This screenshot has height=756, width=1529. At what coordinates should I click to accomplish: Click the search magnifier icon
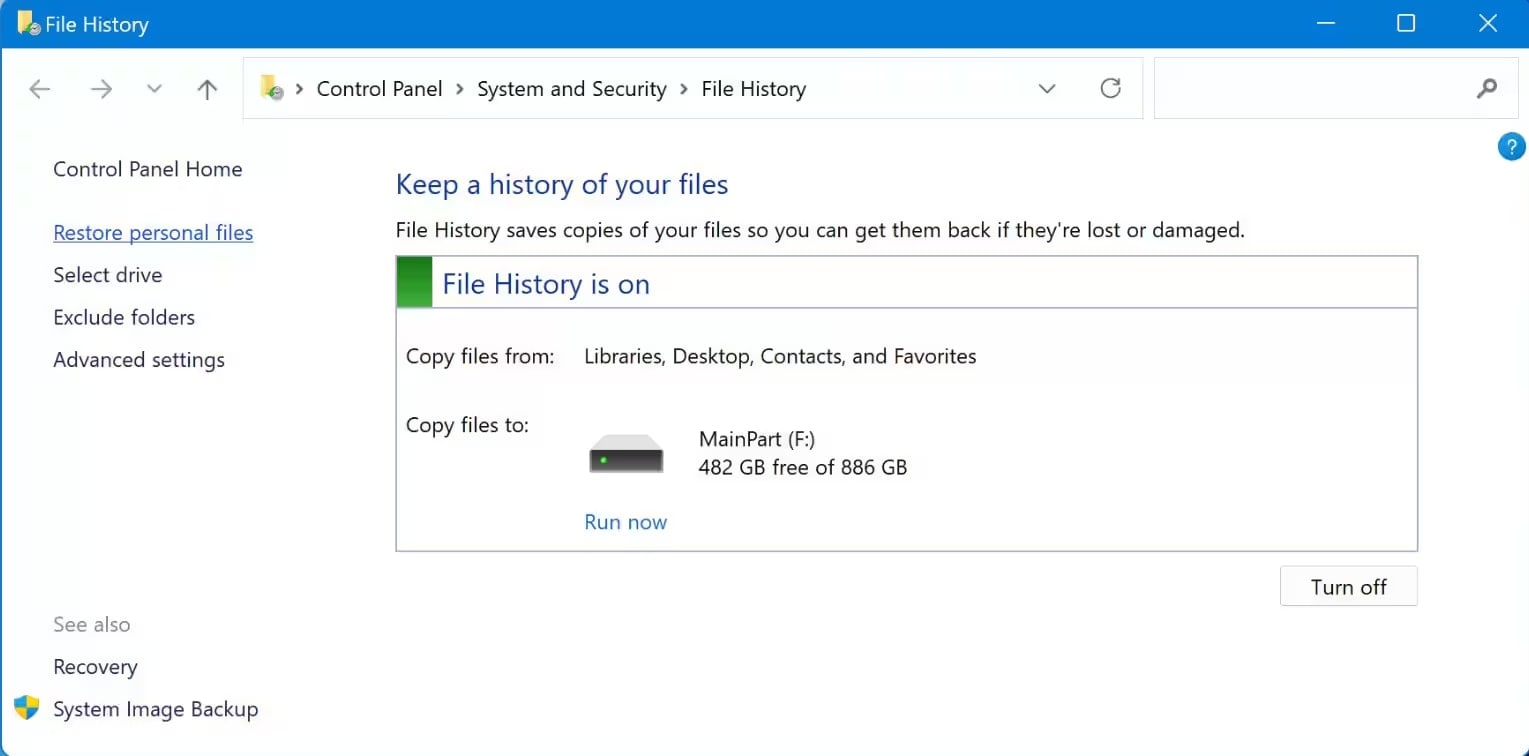point(1487,88)
